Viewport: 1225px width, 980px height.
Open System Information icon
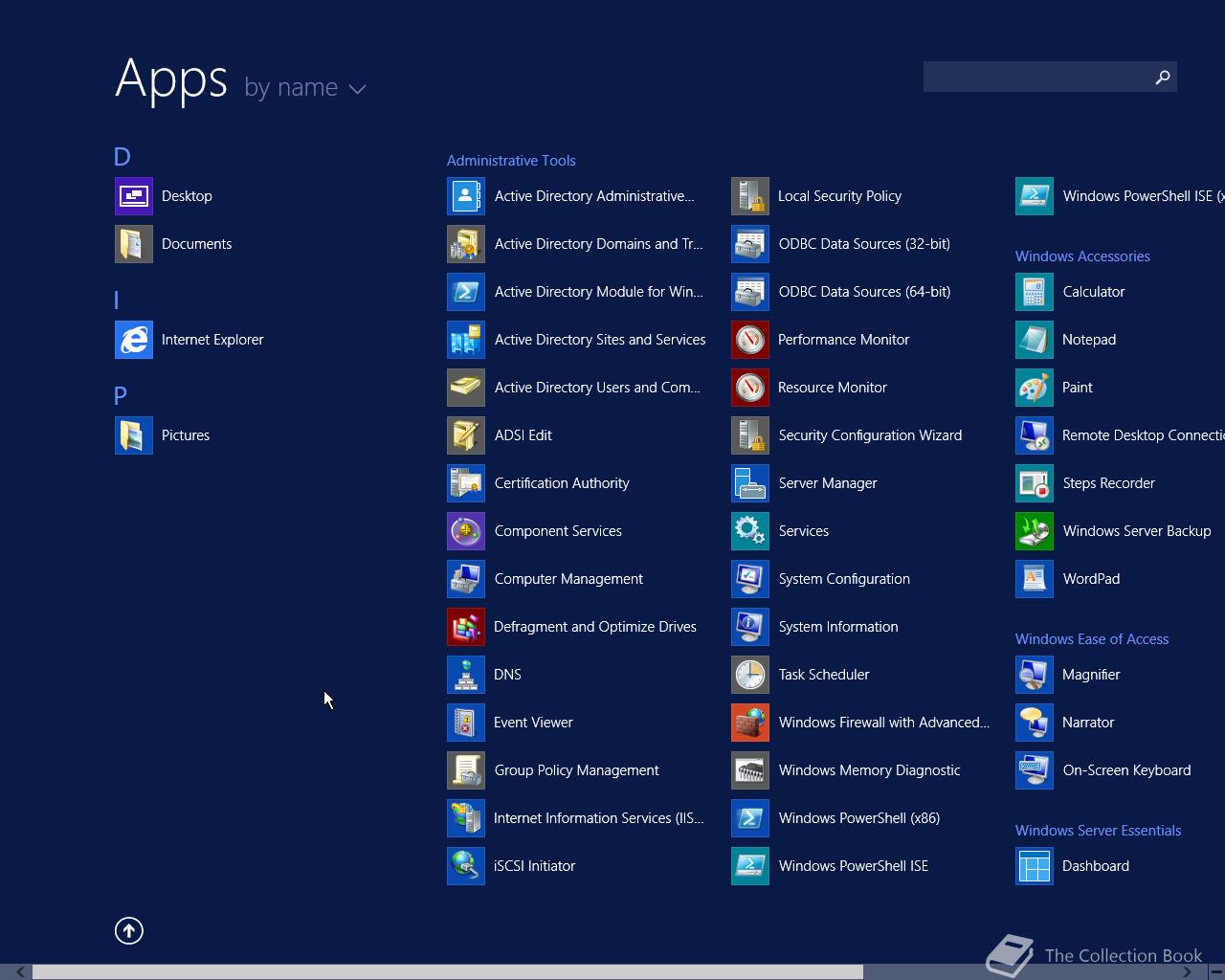click(750, 627)
